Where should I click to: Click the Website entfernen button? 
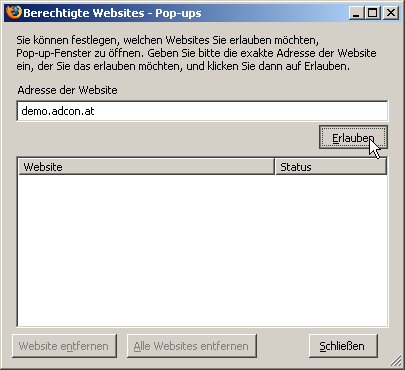click(x=64, y=346)
